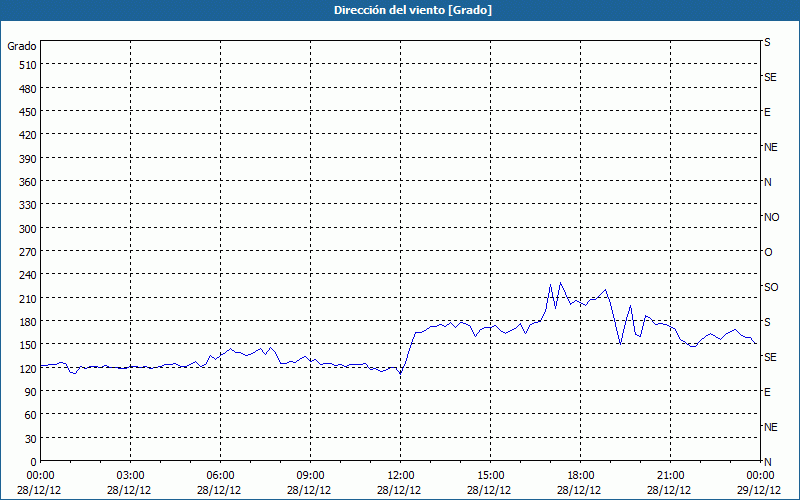Select the 12:00 time axis label
The height and width of the screenshot is (500, 800).
tap(401, 476)
